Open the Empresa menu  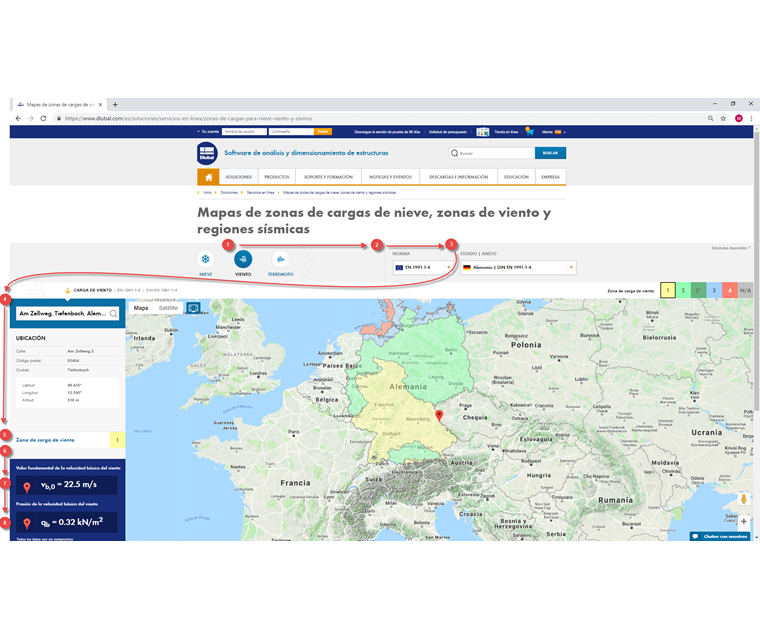tap(550, 177)
